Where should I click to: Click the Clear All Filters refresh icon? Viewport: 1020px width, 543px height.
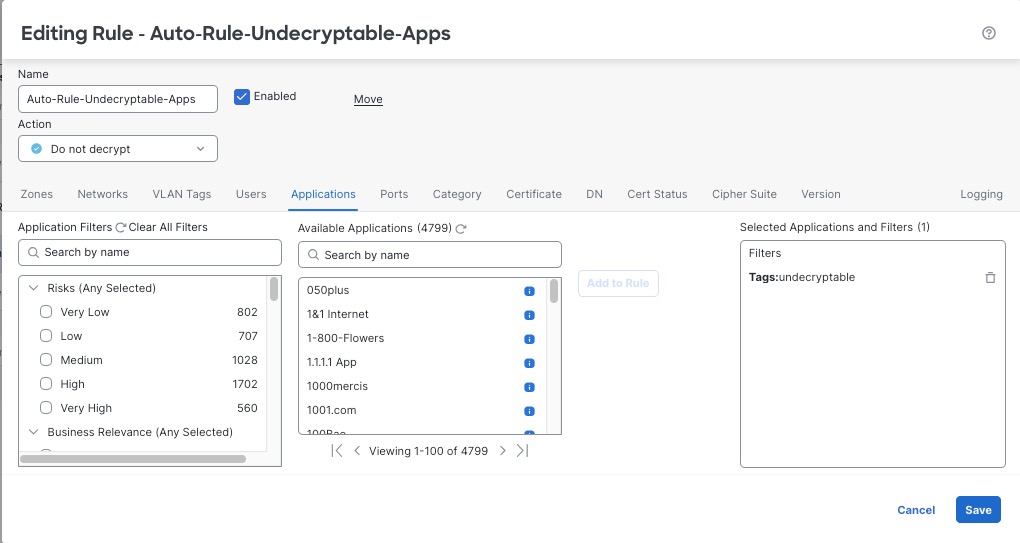(x=121, y=228)
